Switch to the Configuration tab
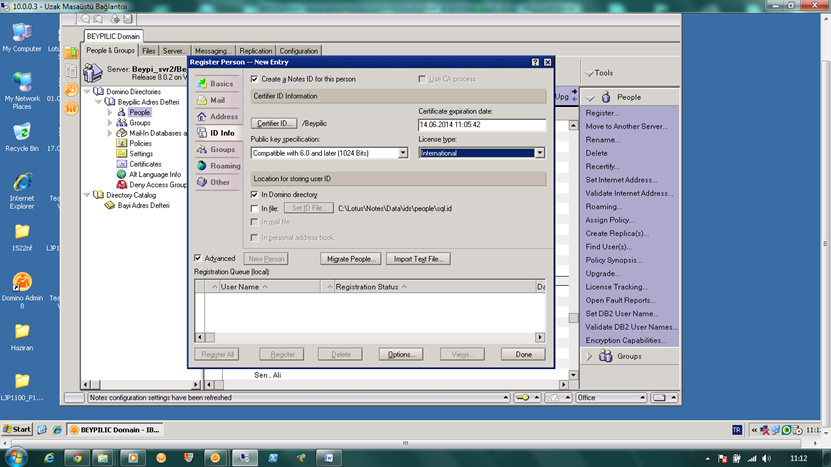This screenshot has height=467, width=831. pyautogui.click(x=298, y=51)
